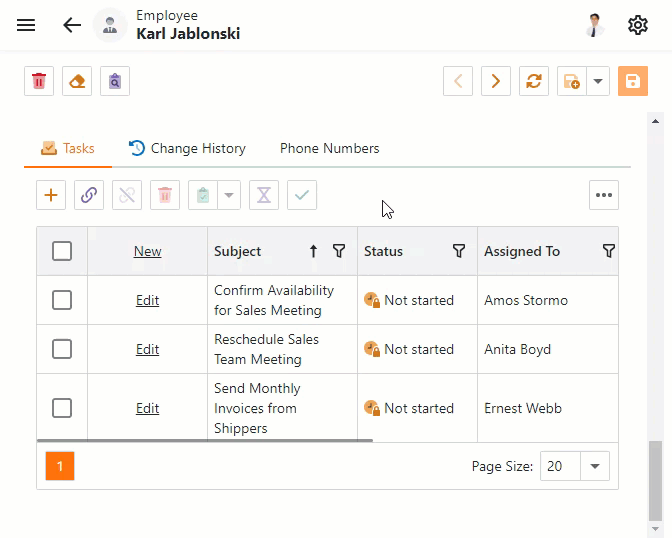
Task: Click the link task chain icon
Action: [x=89, y=195]
